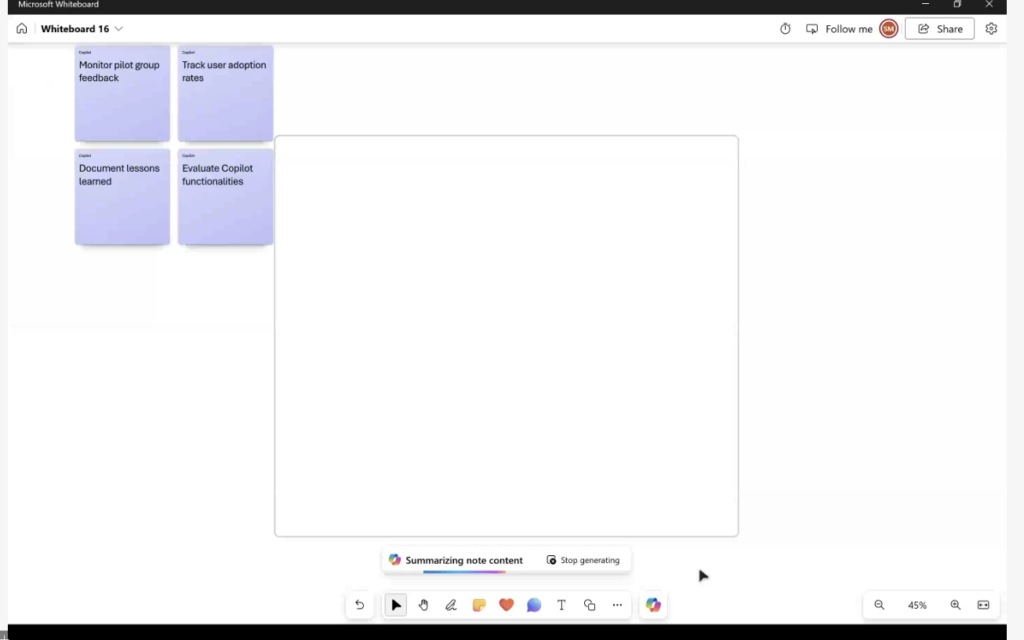Image resolution: width=1024 pixels, height=640 pixels.
Task: Undo the last action
Action: coord(360,605)
